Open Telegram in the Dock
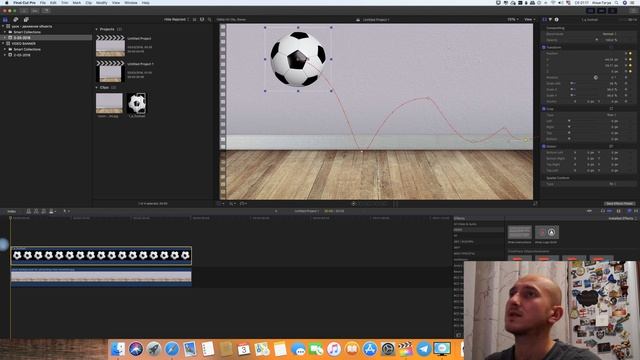 pyautogui.click(x=424, y=349)
